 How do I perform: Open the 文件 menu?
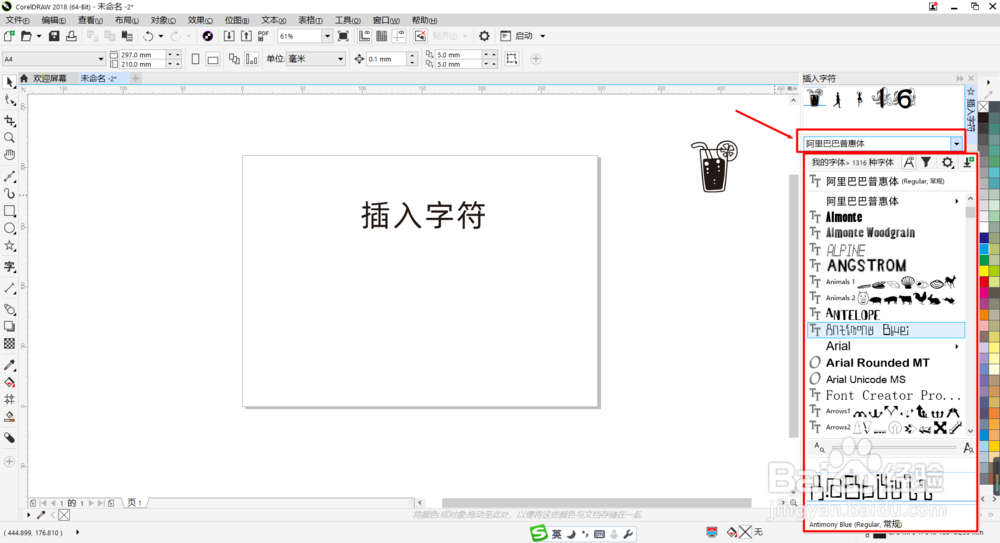(17, 20)
